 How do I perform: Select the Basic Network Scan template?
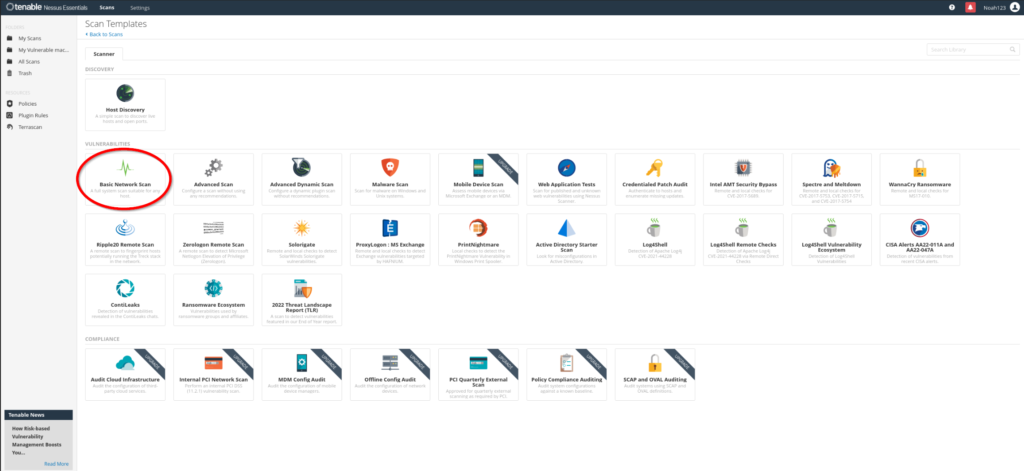click(x=125, y=179)
